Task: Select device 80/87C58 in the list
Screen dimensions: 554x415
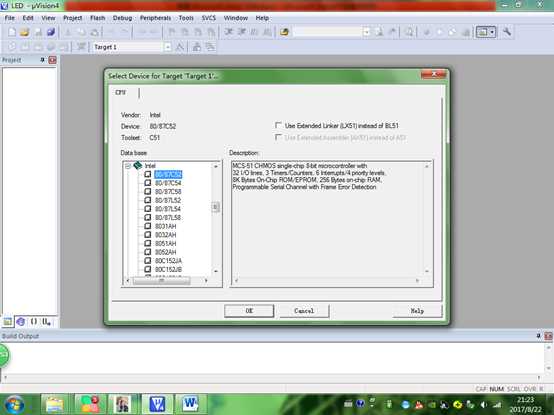Action: click(x=168, y=191)
